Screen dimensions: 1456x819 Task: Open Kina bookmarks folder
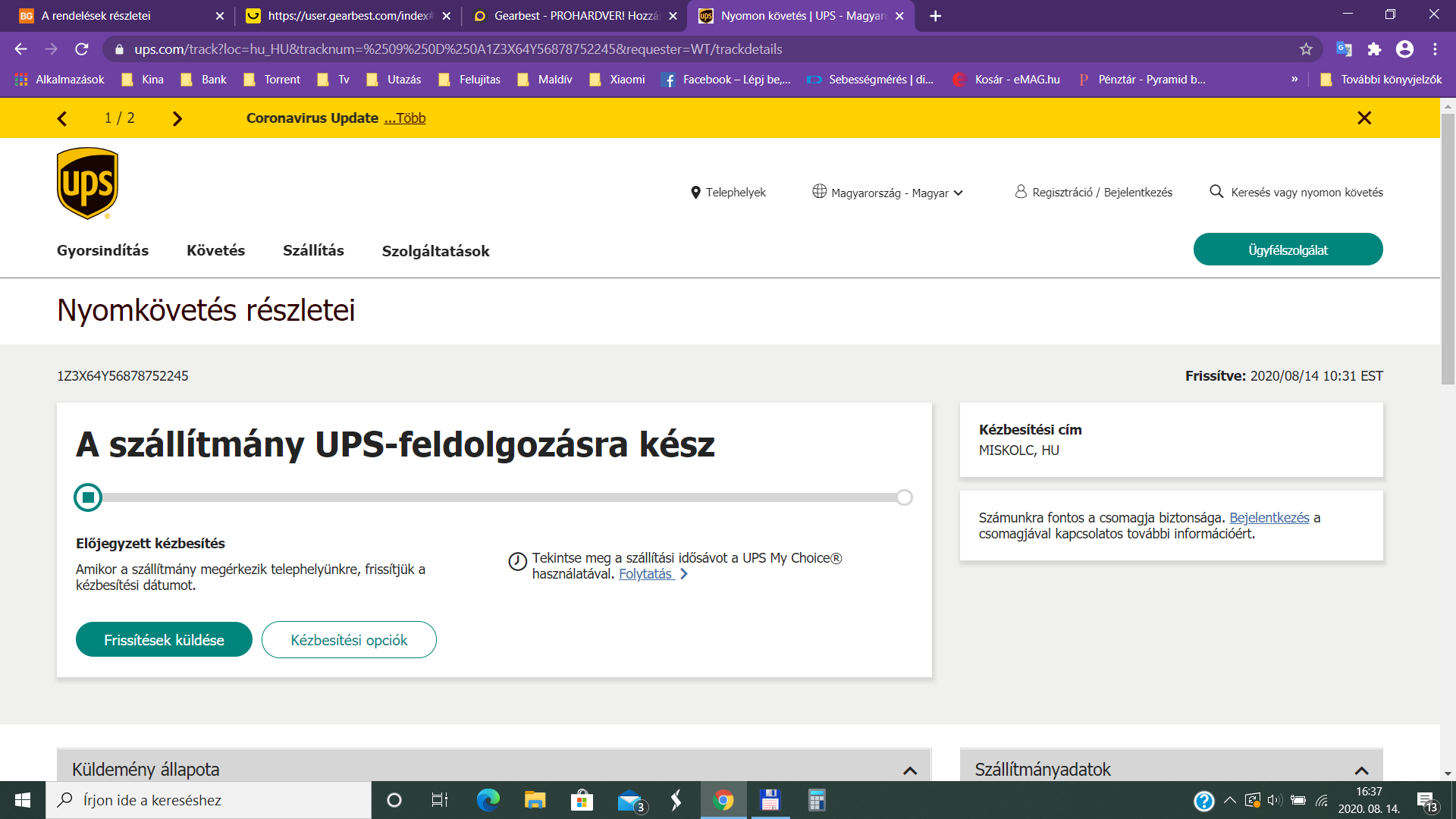coord(143,80)
